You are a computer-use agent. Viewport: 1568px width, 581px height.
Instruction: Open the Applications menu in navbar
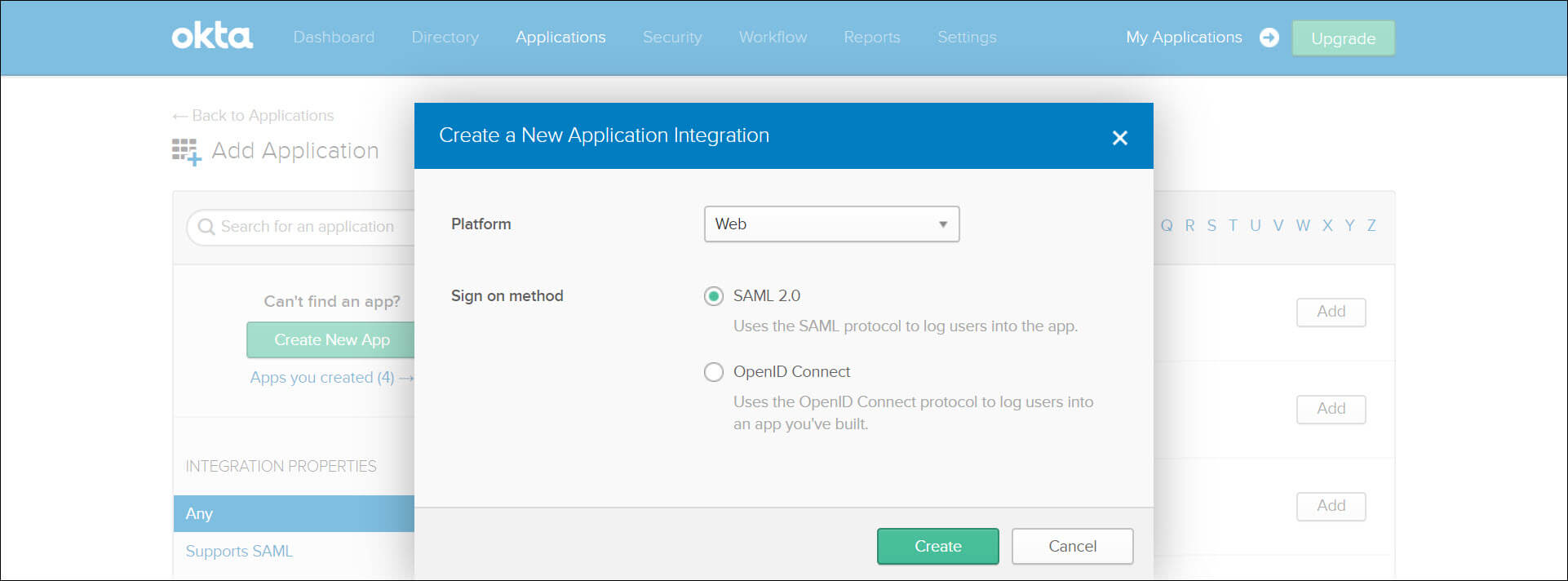(560, 38)
